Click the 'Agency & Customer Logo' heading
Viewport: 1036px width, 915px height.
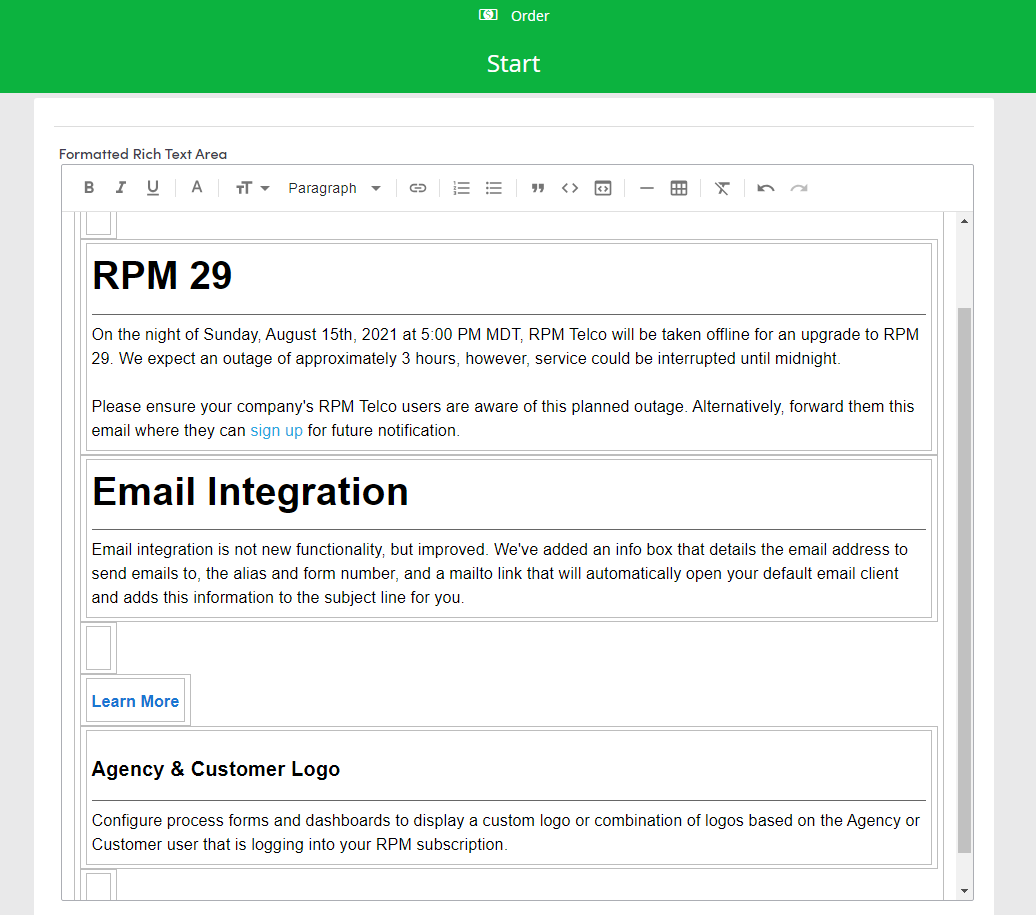pos(216,769)
